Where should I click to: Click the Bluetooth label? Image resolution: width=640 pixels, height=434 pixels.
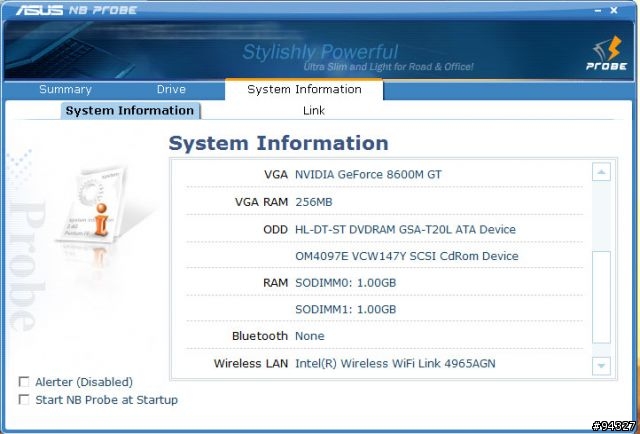260,336
